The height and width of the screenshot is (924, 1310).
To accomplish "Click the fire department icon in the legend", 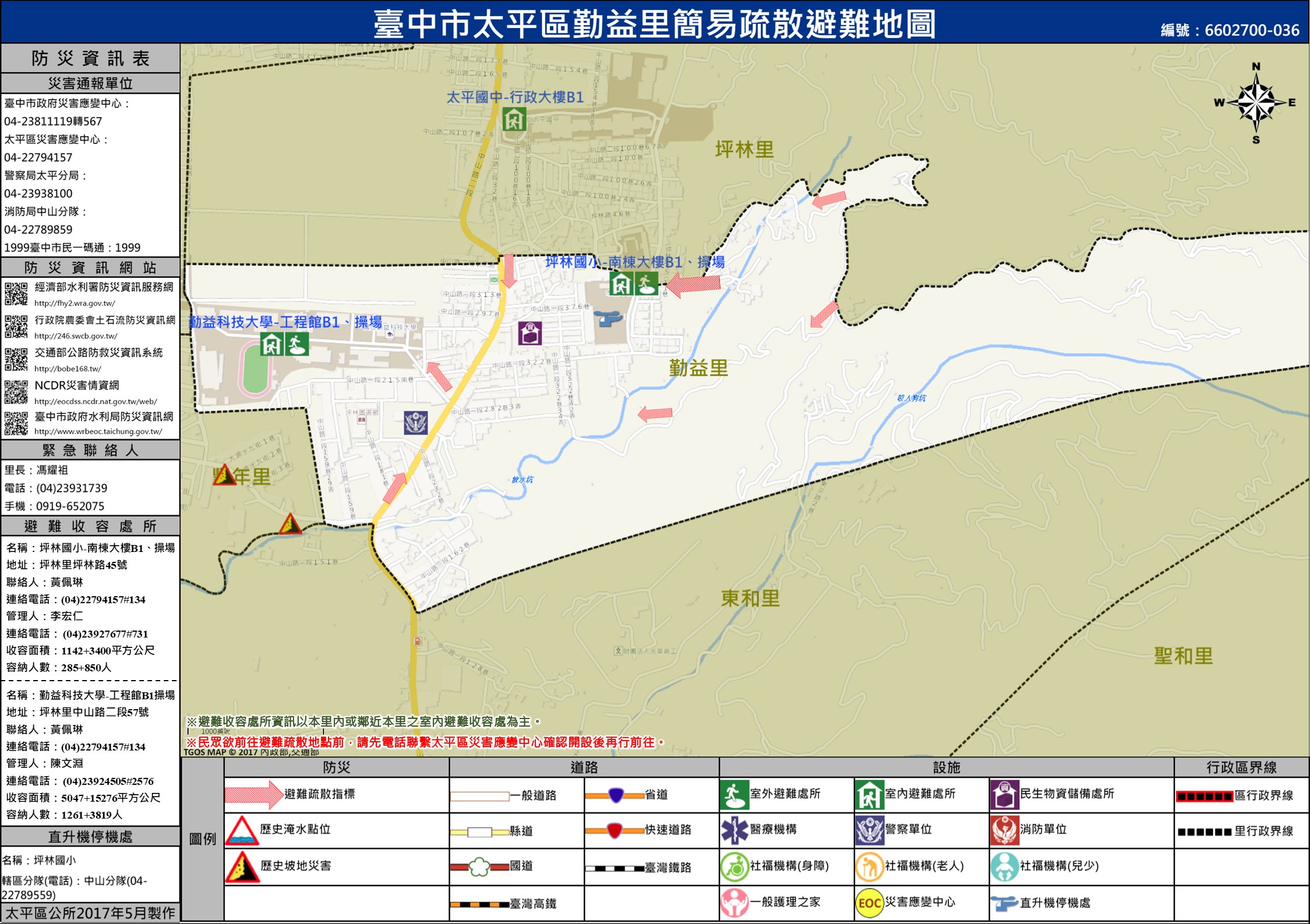I will coord(1004,830).
